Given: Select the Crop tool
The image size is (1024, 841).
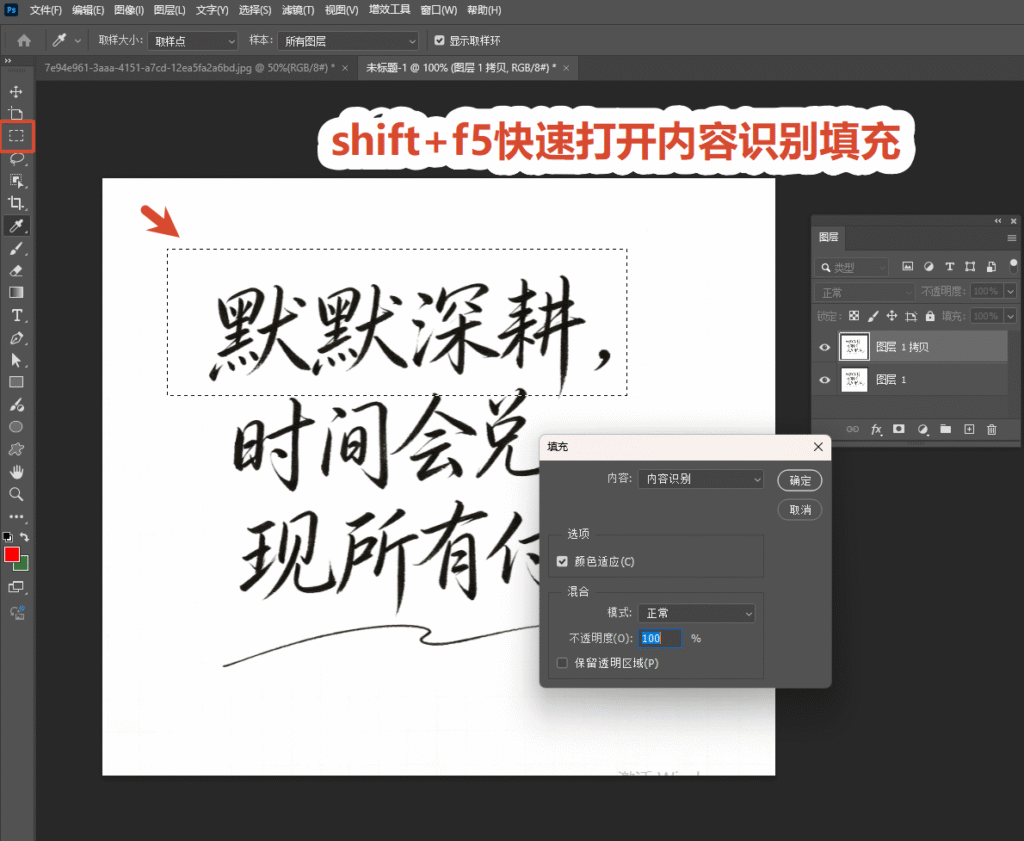Looking at the screenshot, I should [16, 203].
